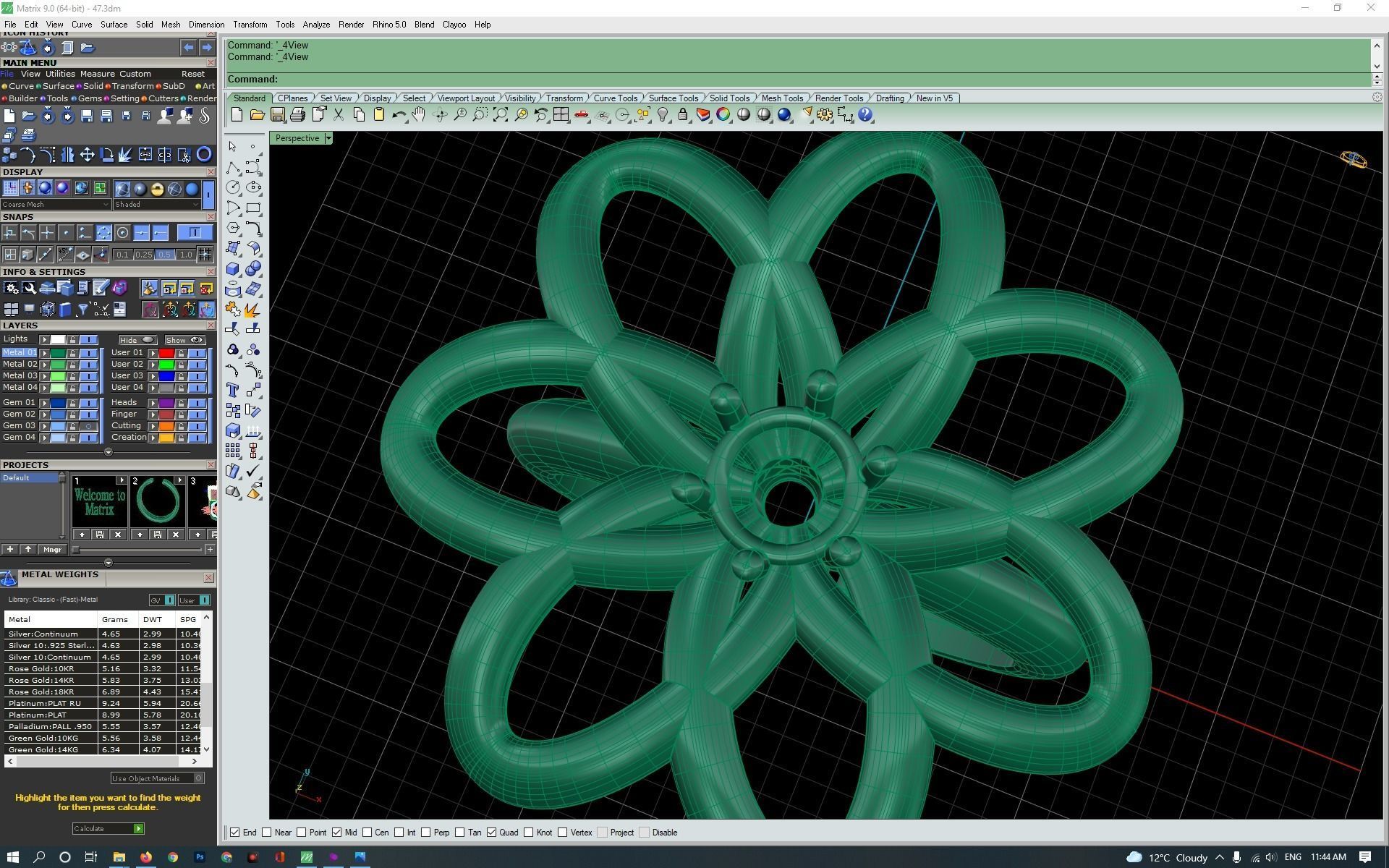Enable the Int osnap checkbox
Image resolution: width=1389 pixels, height=868 pixels.
pos(399,833)
